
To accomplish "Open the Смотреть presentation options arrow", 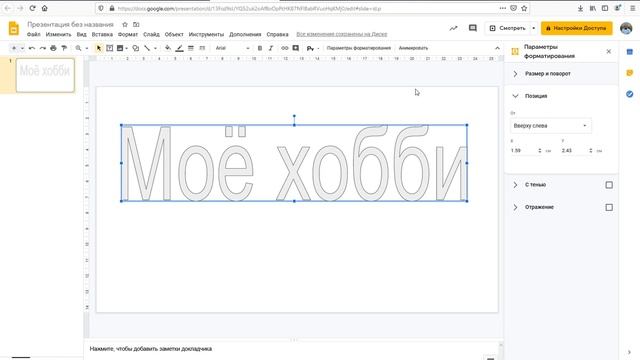I will pyautogui.click(x=533, y=28).
